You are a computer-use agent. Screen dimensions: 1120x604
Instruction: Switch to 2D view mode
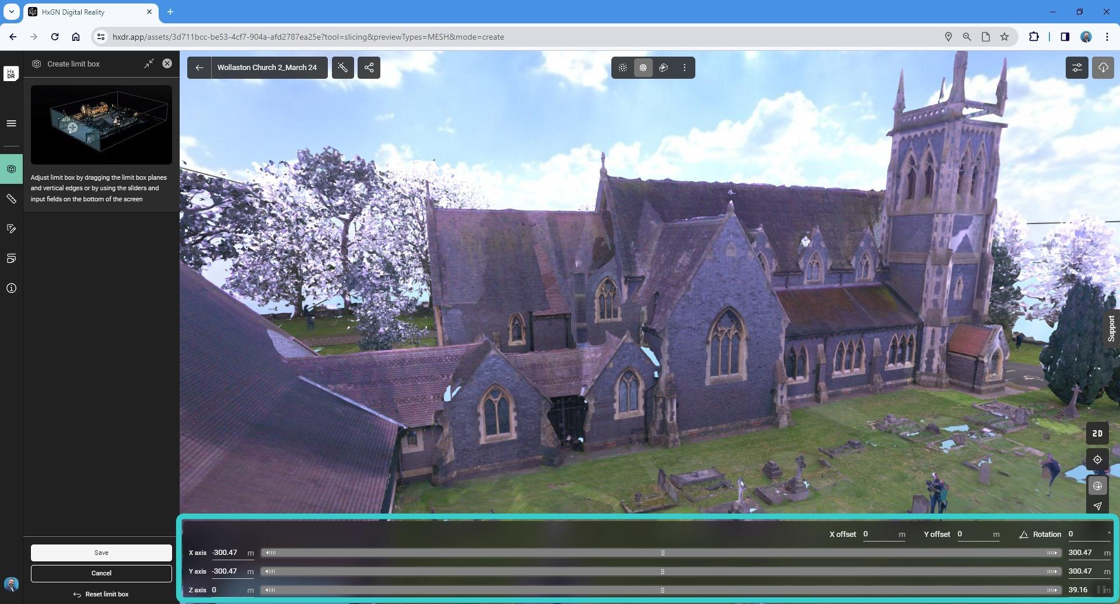click(x=1097, y=433)
